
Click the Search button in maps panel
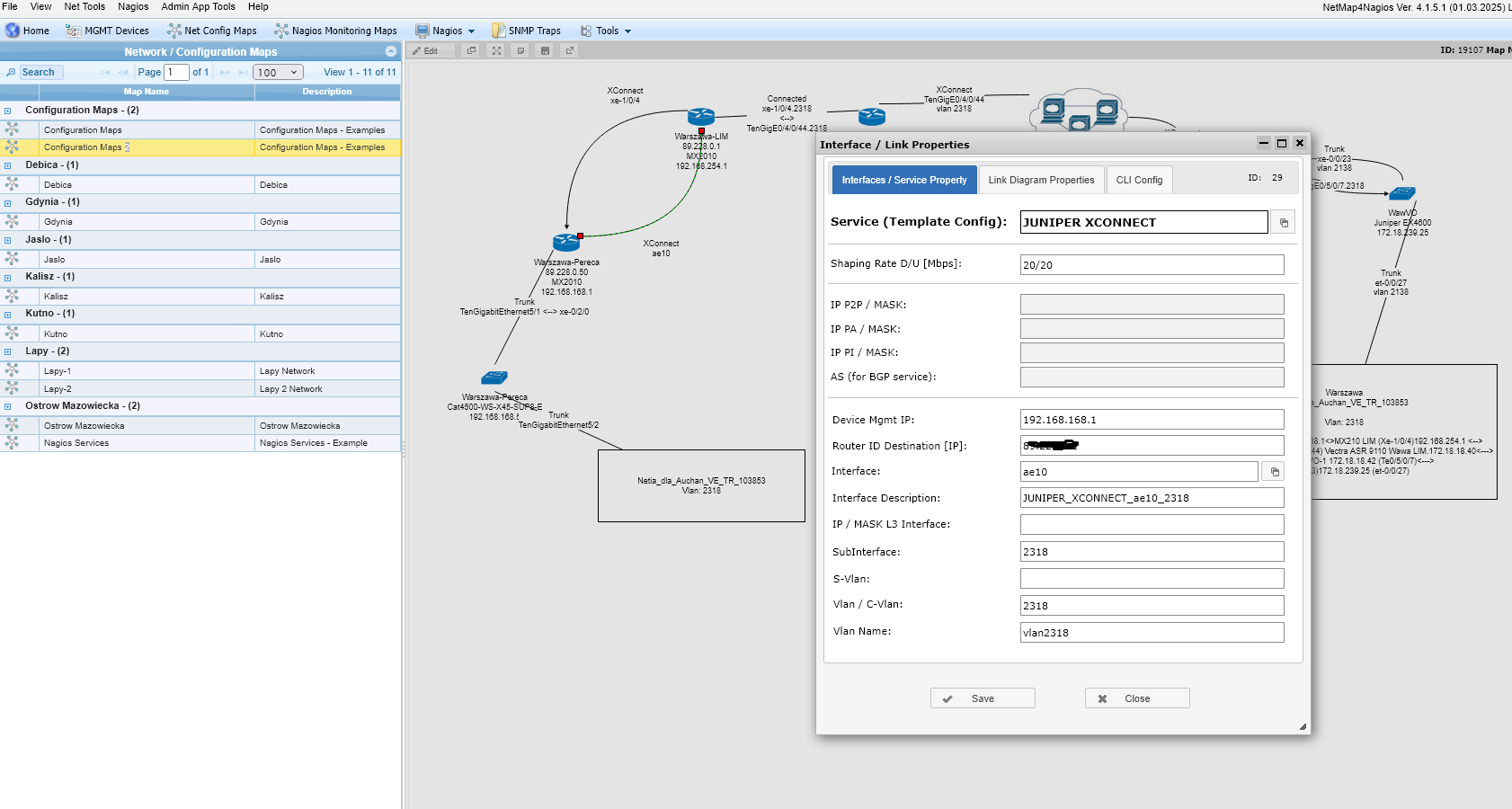tap(38, 72)
